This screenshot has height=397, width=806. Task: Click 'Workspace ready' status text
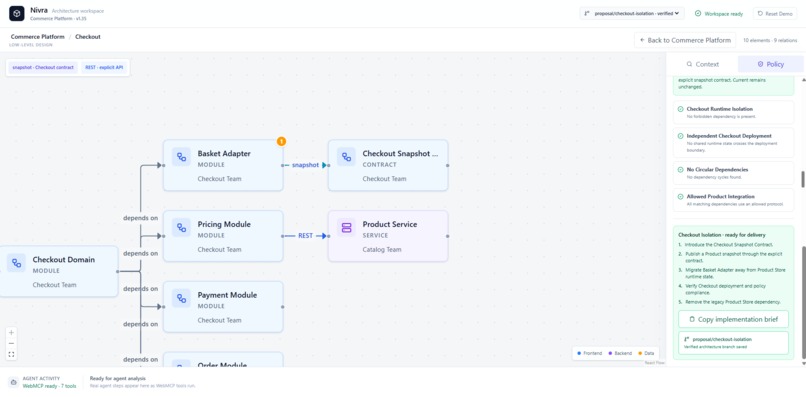[724, 14]
